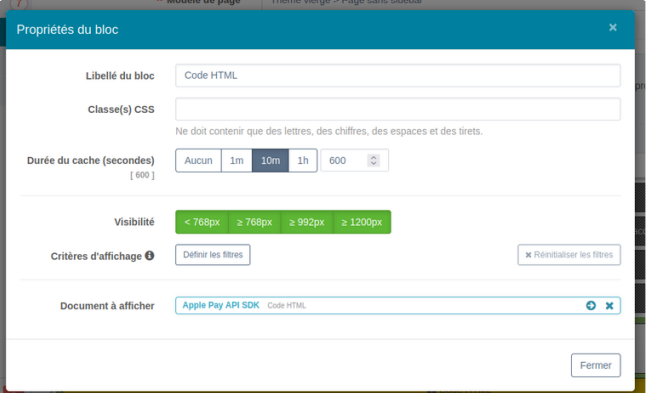Remove the selected document with the X icon
Viewport: 646px width, 393px height.
[x=609, y=306]
